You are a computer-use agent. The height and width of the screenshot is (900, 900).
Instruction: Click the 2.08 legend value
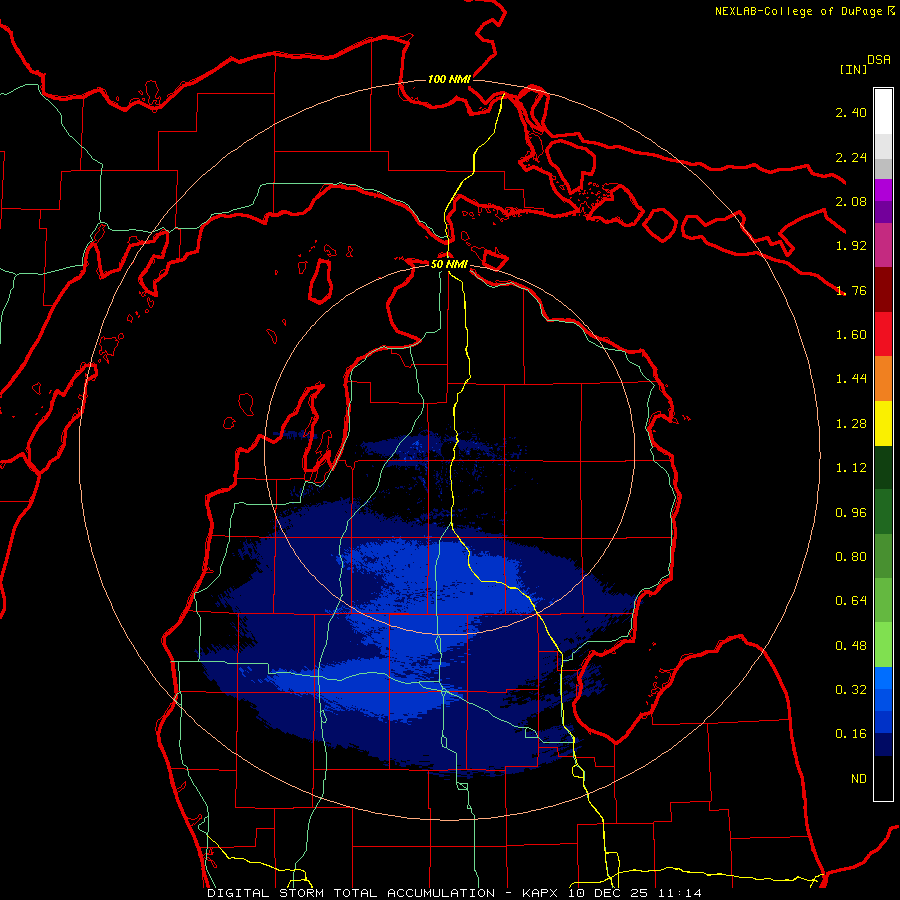point(851,201)
